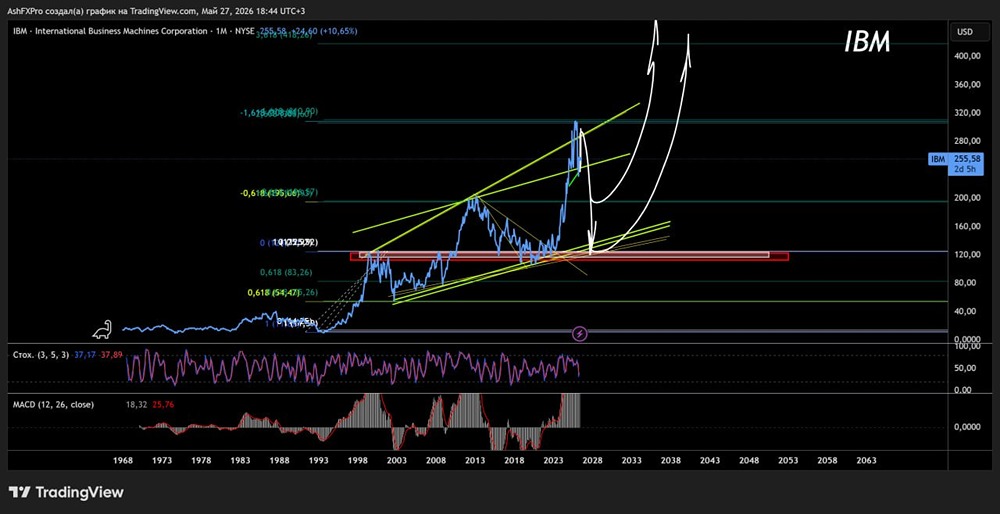Screen dimensions: 1000x514
Task: Click the 2028 year on time axis
Action: pos(592,460)
